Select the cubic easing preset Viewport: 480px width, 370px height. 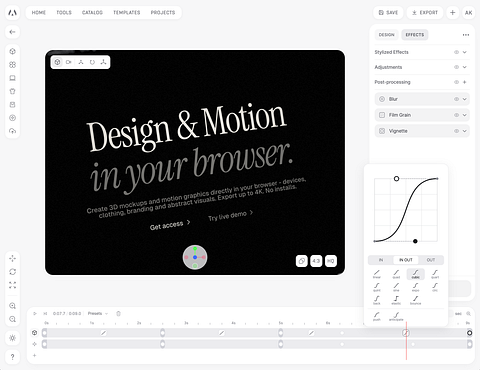(x=416, y=274)
